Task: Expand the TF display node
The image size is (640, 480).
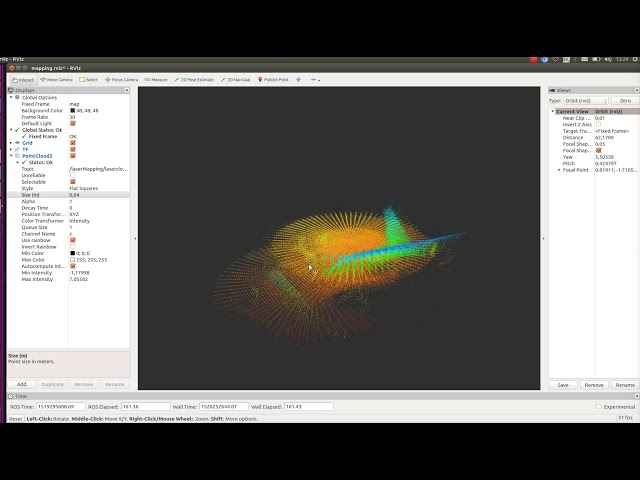Action: pyautogui.click(x=11, y=149)
